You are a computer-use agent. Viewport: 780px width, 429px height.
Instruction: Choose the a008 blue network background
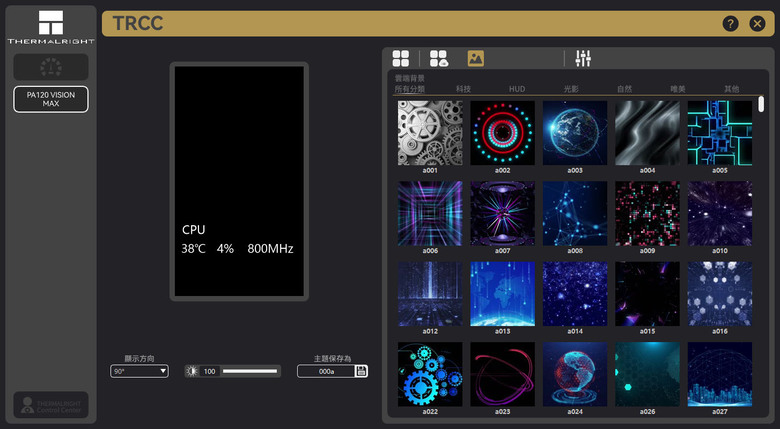click(575, 214)
